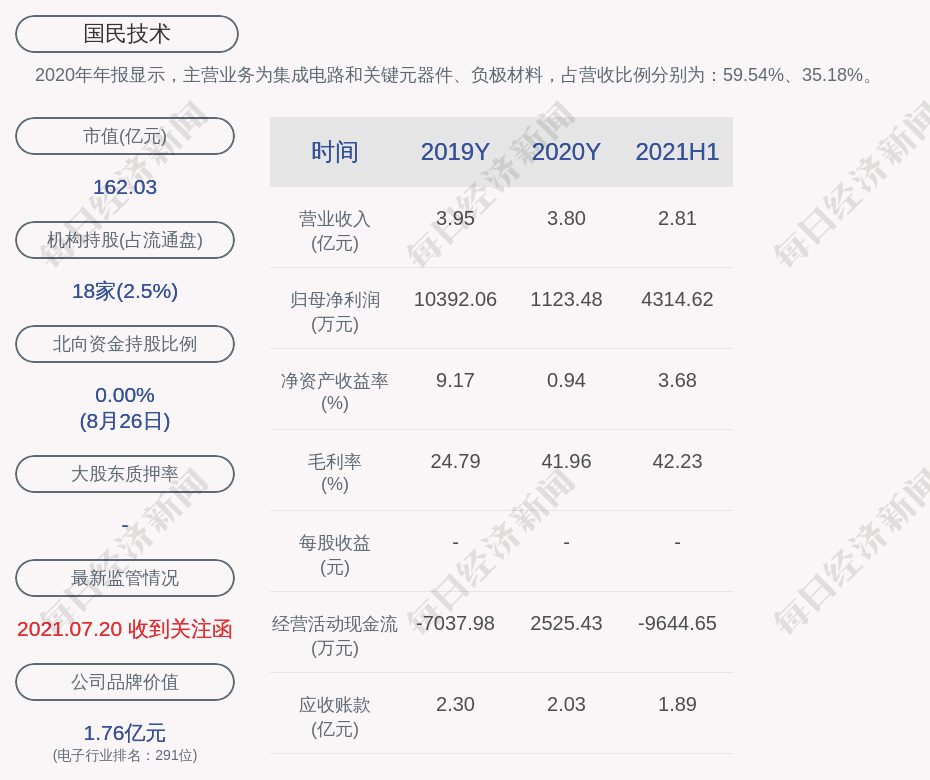Click receivables value 2.30
Screen dimensions: 930x780
[x=455, y=704]
